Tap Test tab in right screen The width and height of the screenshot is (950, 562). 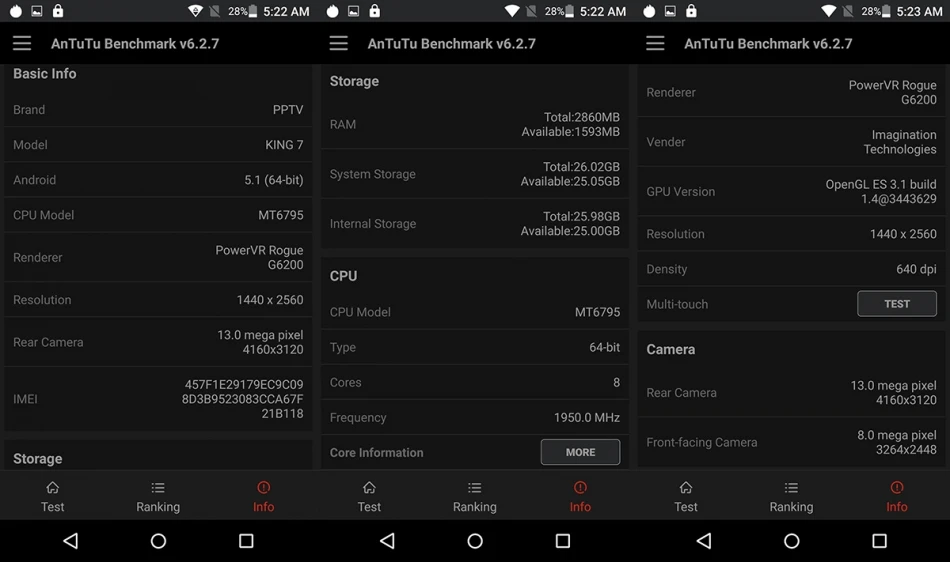686,497
